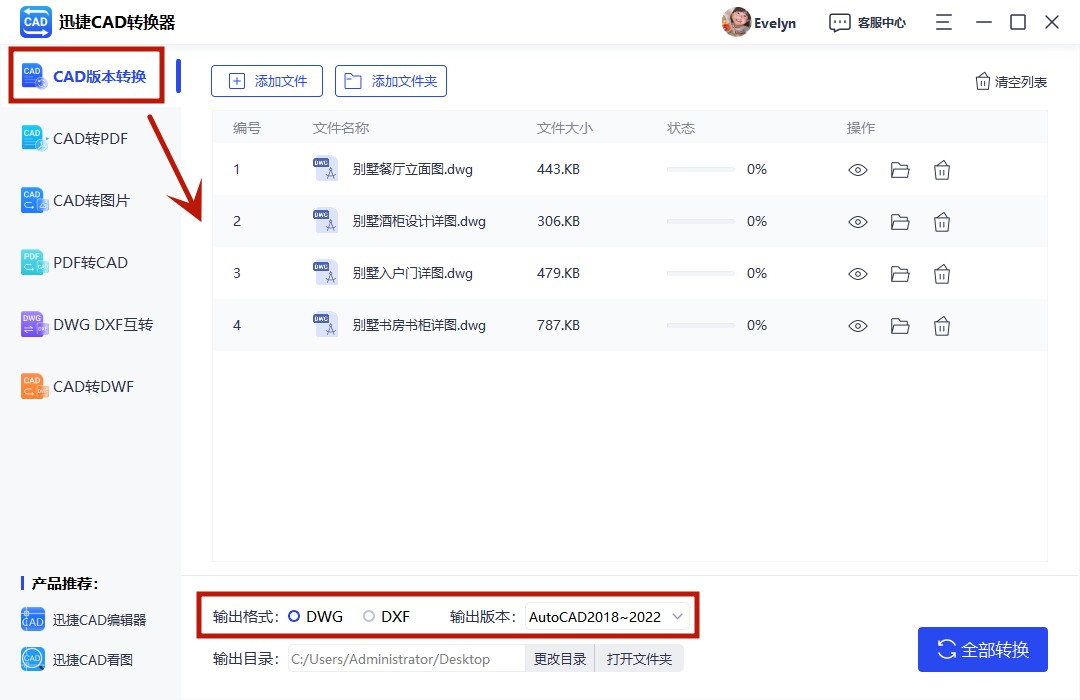Click 添加文件 to add files
This screenshot has height=700, width=1080.
[266, 81]
